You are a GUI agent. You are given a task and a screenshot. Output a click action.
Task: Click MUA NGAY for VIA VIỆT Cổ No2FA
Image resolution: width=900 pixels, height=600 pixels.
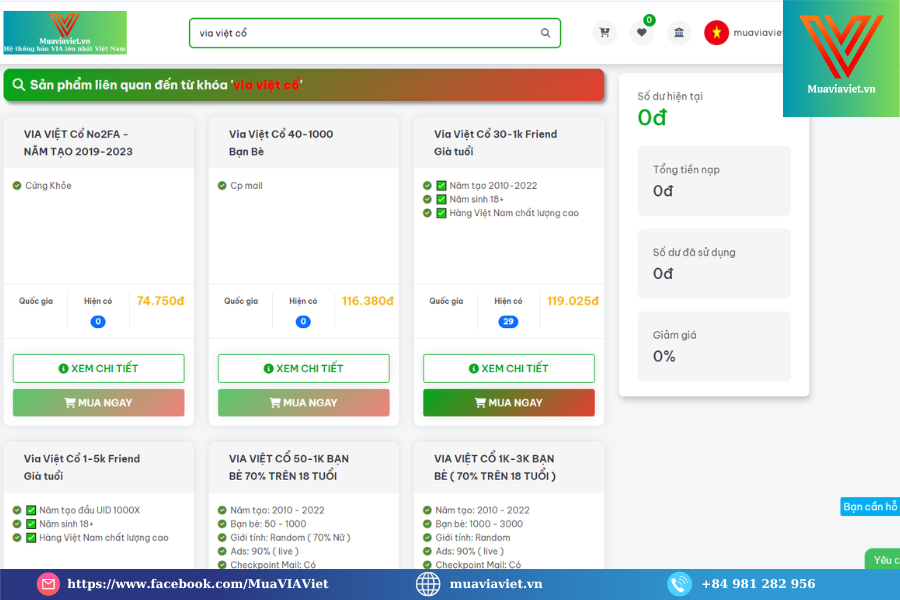(x=99, y=402)
